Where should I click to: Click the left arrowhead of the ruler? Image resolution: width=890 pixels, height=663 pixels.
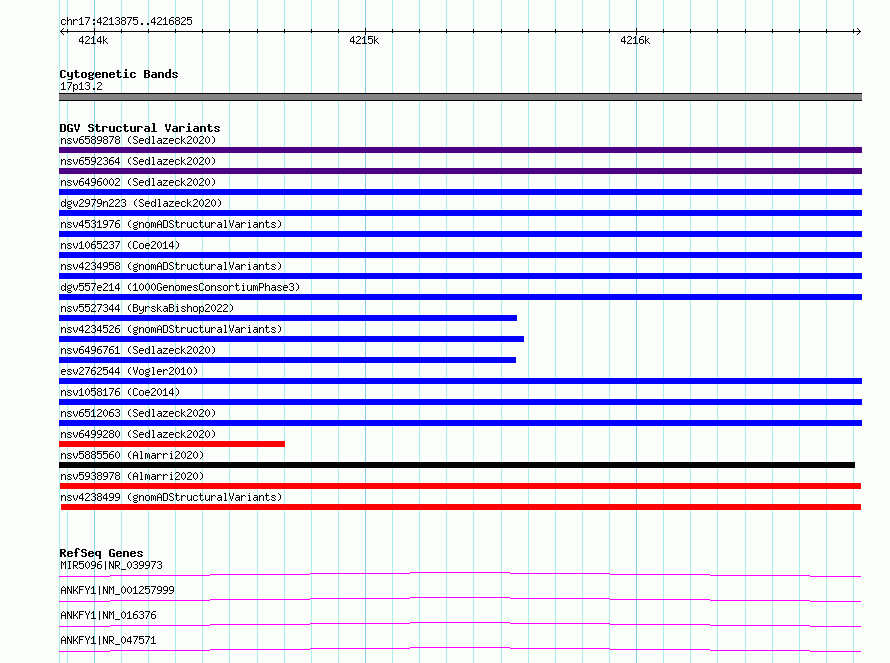point(62,31)
